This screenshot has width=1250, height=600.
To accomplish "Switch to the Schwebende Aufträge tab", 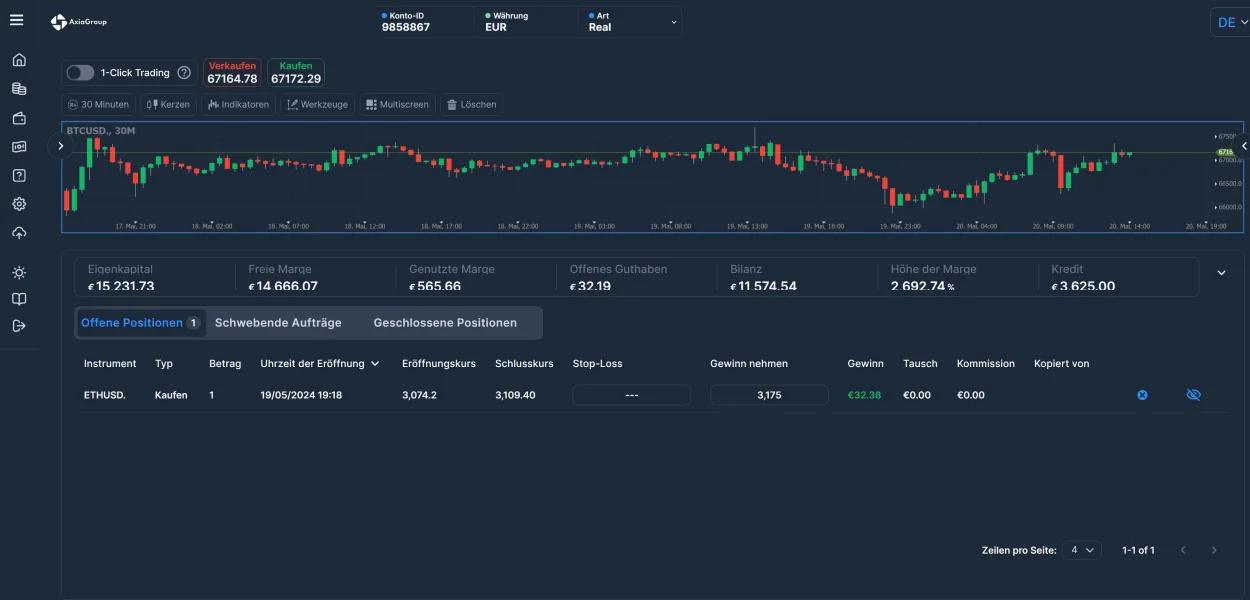I will (x=278, y=323).
